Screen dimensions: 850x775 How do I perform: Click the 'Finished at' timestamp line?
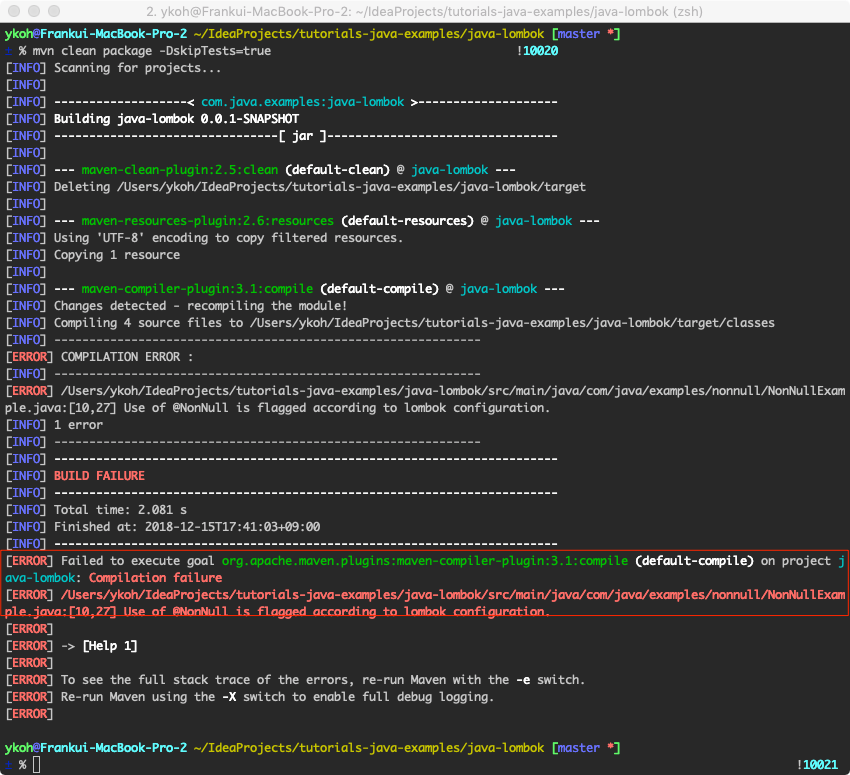pos(186,527)
